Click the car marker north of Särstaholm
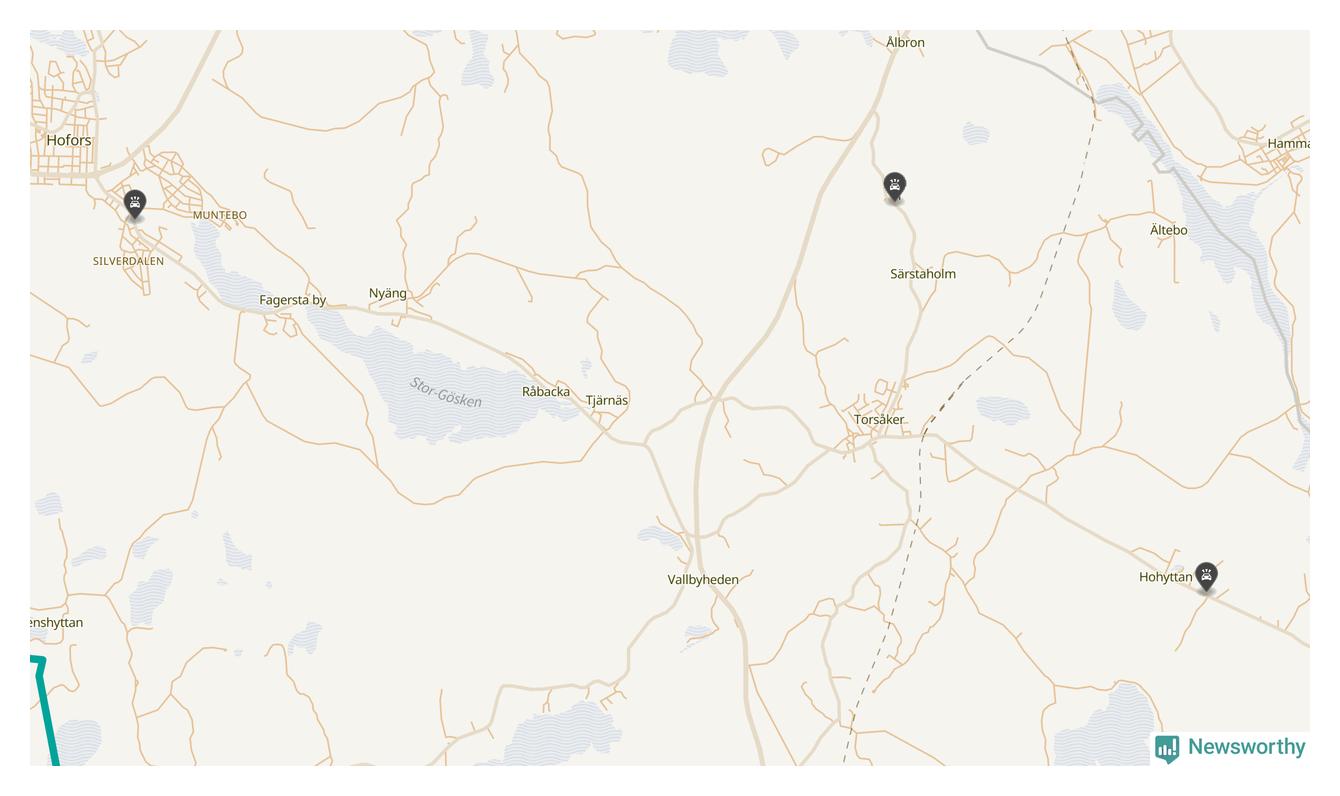This screenshot has width=1340, height=796. coord(894,187)
